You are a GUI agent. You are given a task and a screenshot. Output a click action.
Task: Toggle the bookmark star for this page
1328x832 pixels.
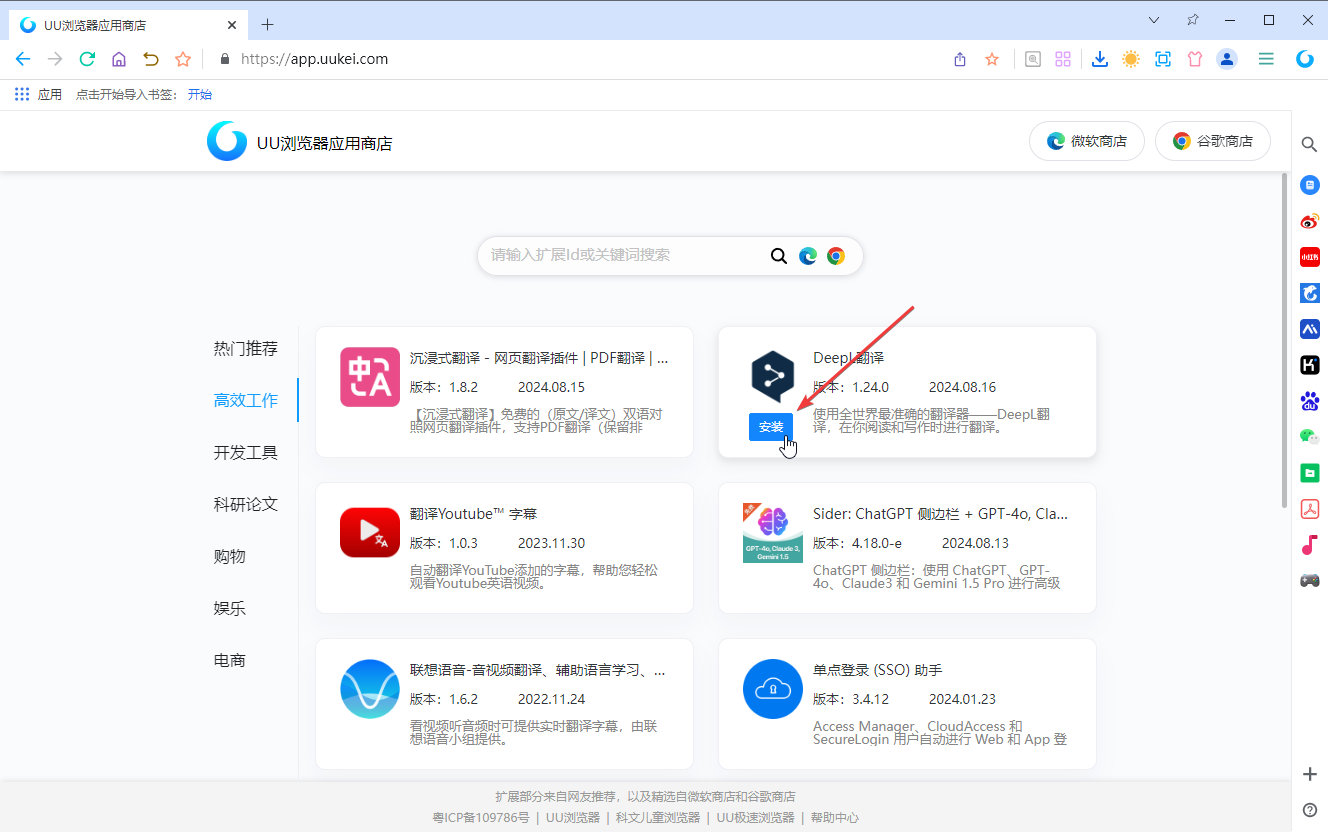(x=991, y=59)
